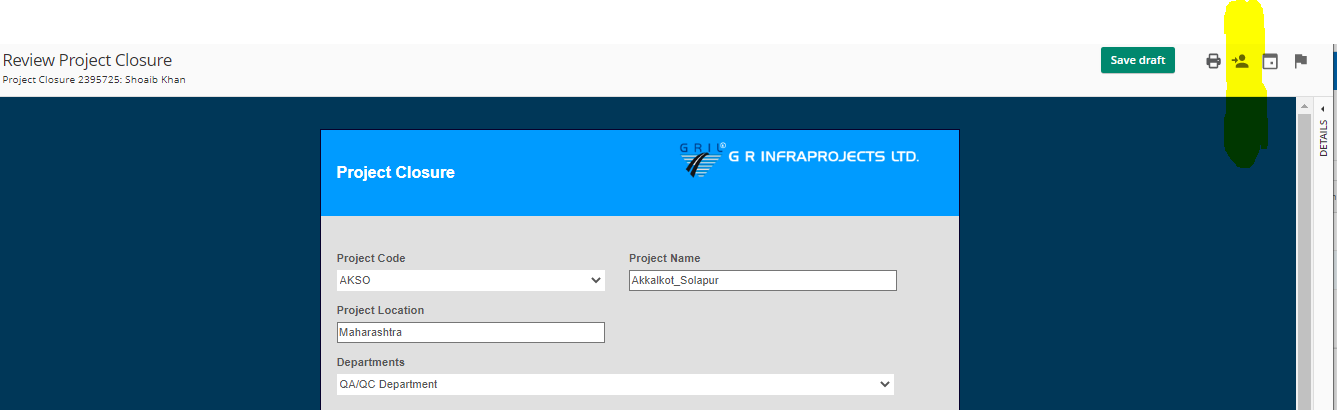
Task: Click the Project Name label
Action: click(664, 258)
